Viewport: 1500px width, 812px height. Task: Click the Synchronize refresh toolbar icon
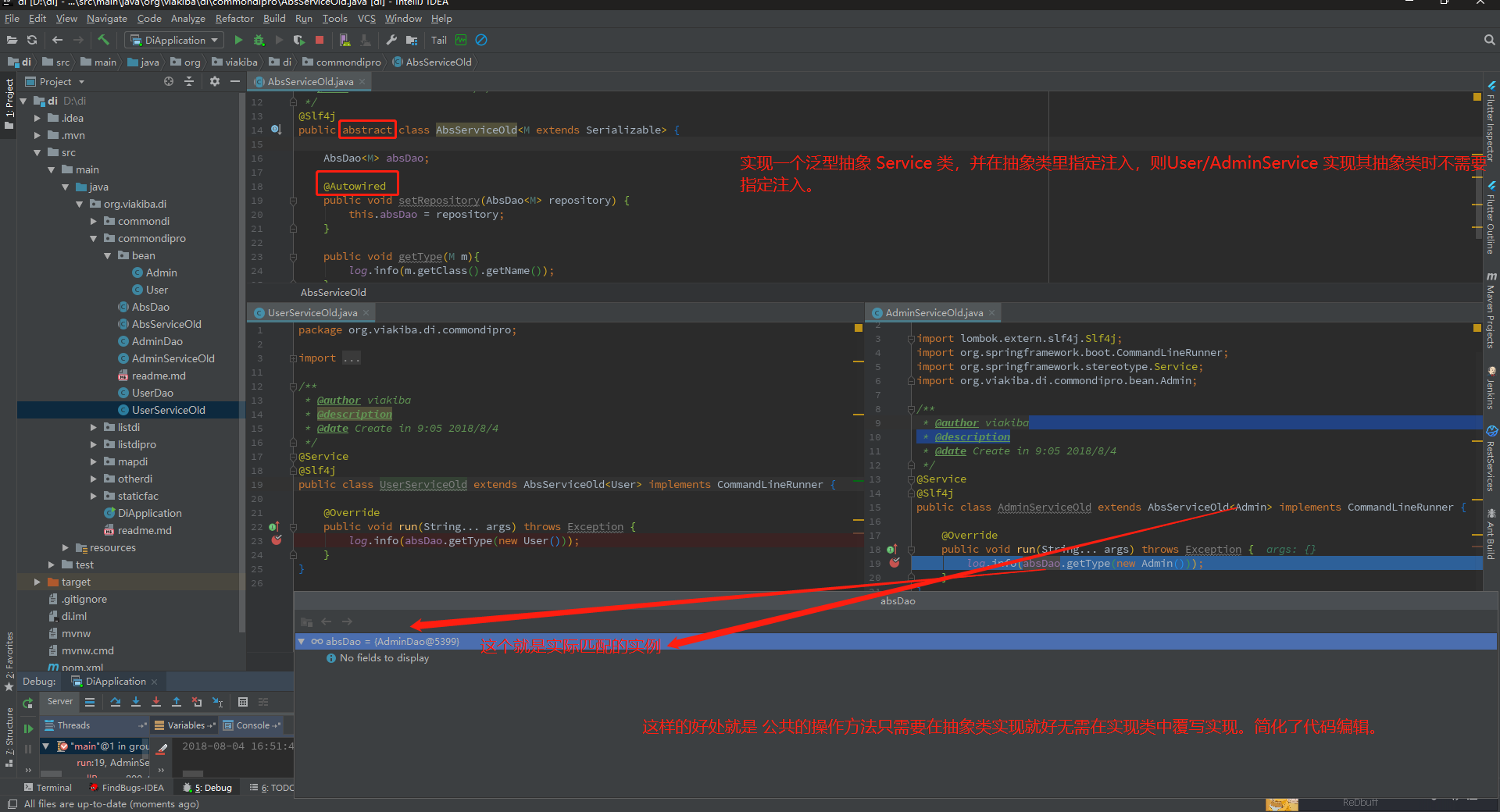pyautogui.click(x=32, y=40)
